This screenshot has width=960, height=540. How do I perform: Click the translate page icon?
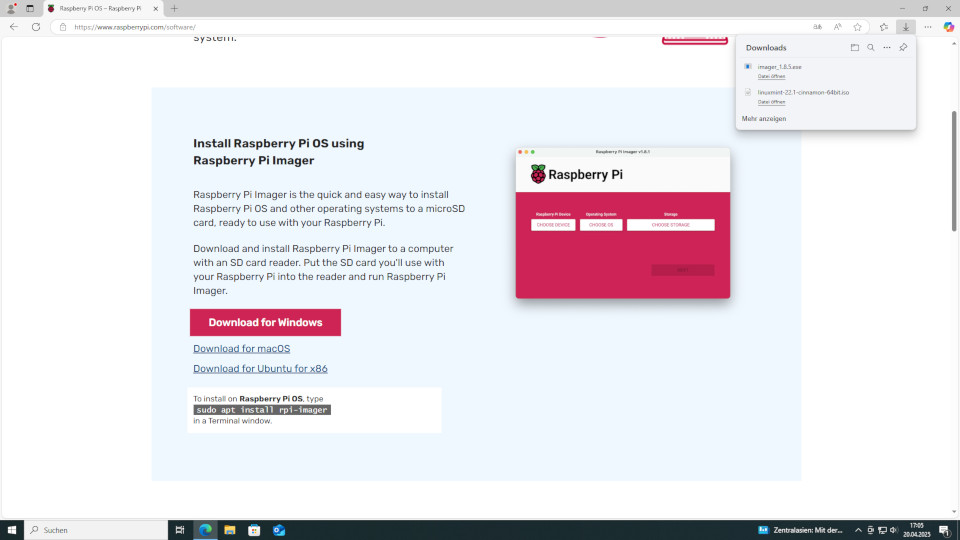(x=817, y=27)
